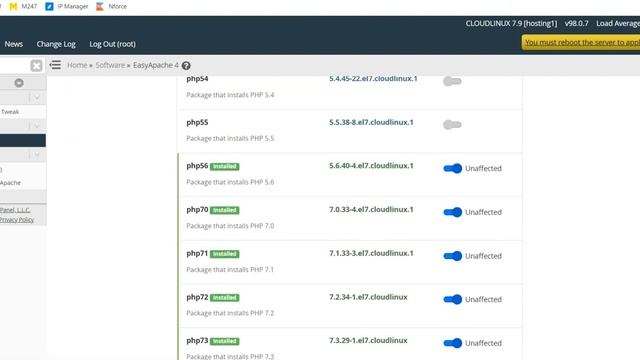This screenshot has height=360, width=640.
Task: Click the php70 package name
Action: [197, 209]
